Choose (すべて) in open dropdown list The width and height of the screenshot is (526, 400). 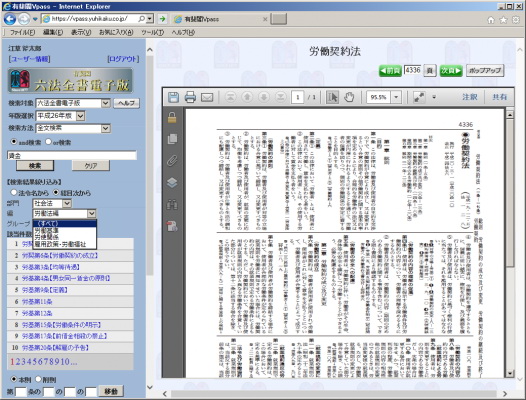(x=65, y=223)
